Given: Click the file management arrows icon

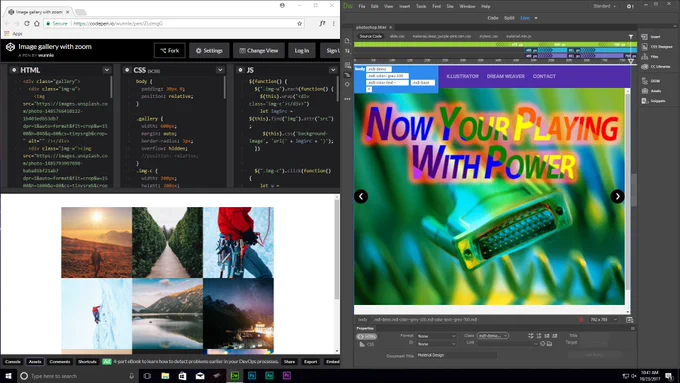Looking at the screenshot, I should [347, 51].
